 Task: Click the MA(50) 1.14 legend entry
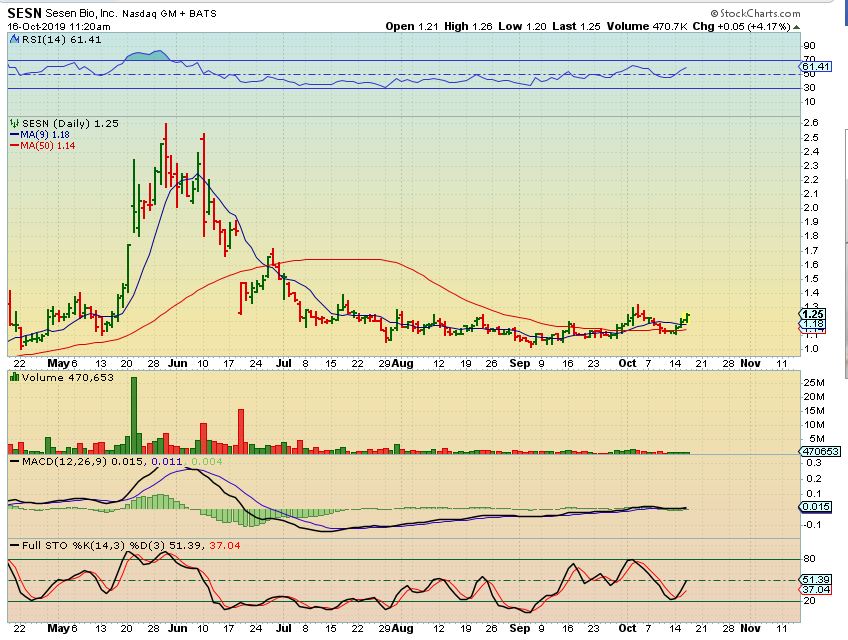tap(43, 146)
